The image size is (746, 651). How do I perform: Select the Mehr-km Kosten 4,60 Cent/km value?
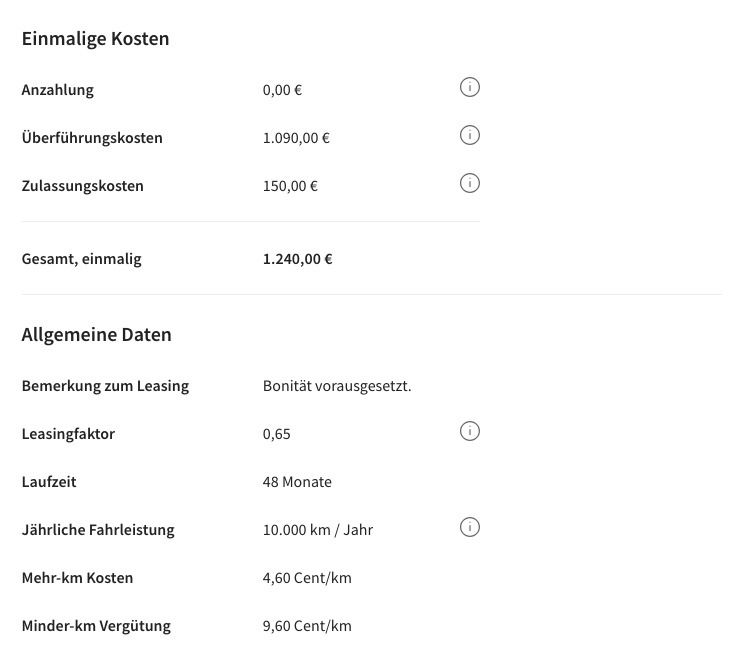(307, 578)
